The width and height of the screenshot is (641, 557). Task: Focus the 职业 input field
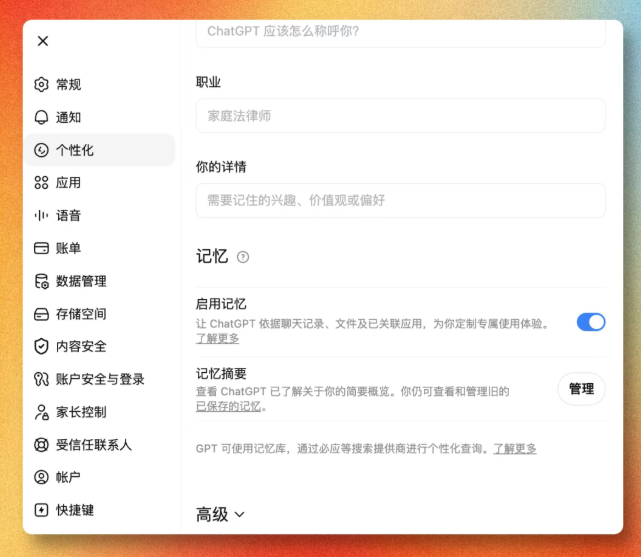click(x=401, y=116)
